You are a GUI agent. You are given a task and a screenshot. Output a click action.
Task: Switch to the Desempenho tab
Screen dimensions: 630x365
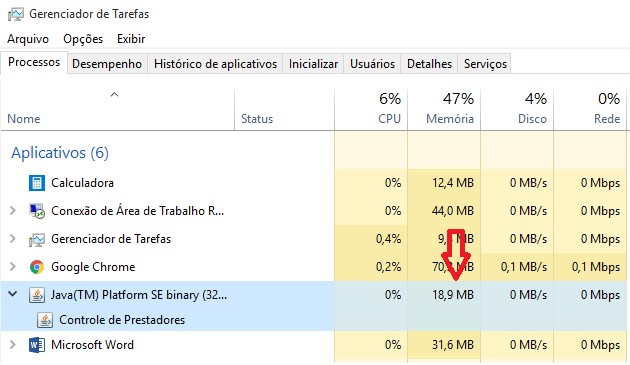pos(107,64)
